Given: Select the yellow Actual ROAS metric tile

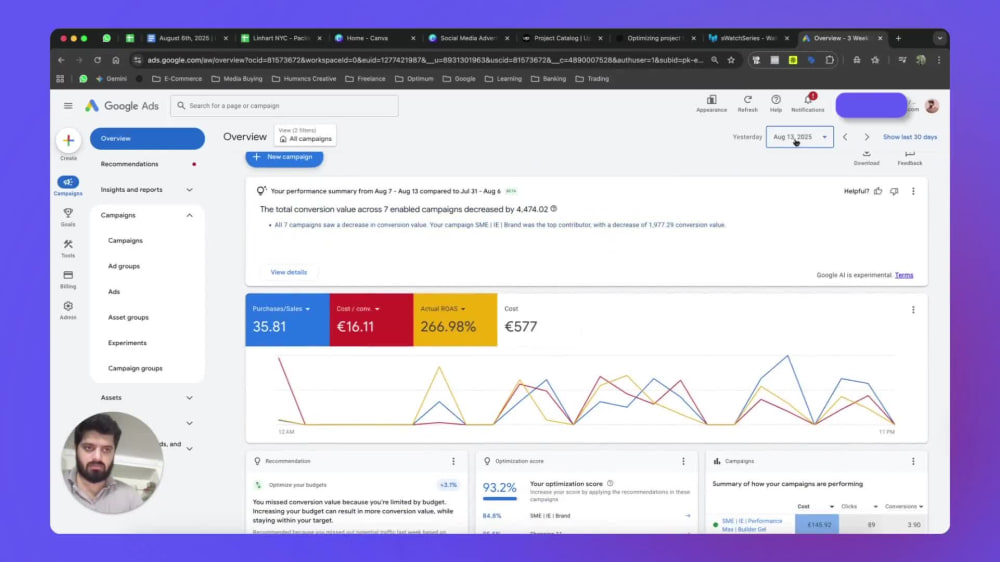Looking at the screenshot, I should [455, 320].
